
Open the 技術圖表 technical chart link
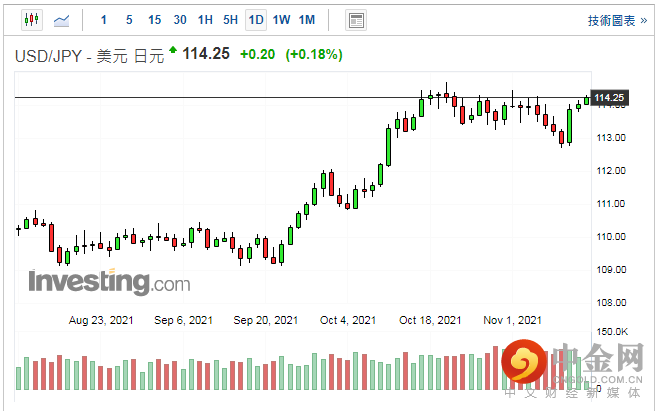(614, 20)
